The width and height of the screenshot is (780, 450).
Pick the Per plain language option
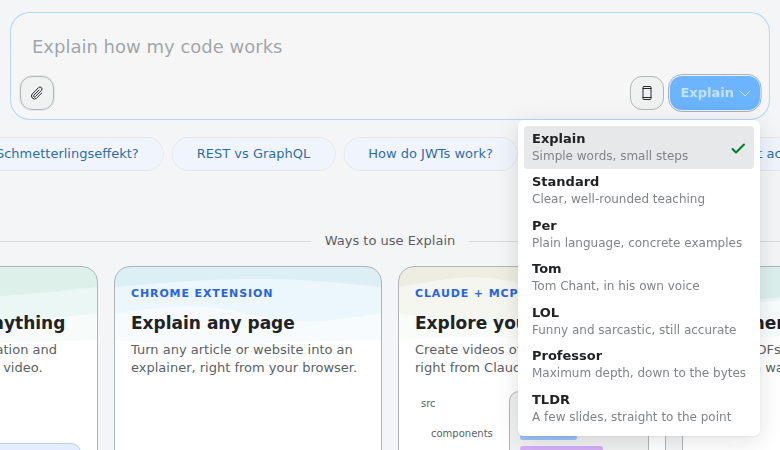(639, 234)
